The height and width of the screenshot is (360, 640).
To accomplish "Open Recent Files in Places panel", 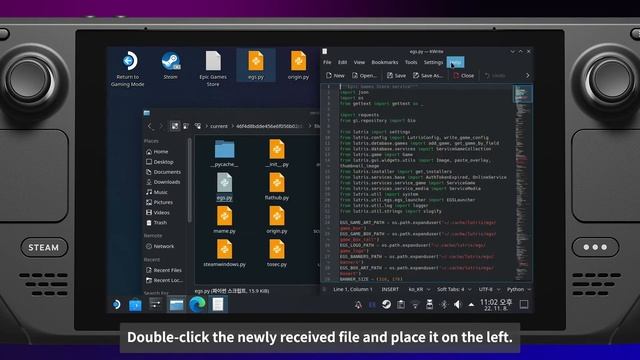I will click(x=164, y=270).
